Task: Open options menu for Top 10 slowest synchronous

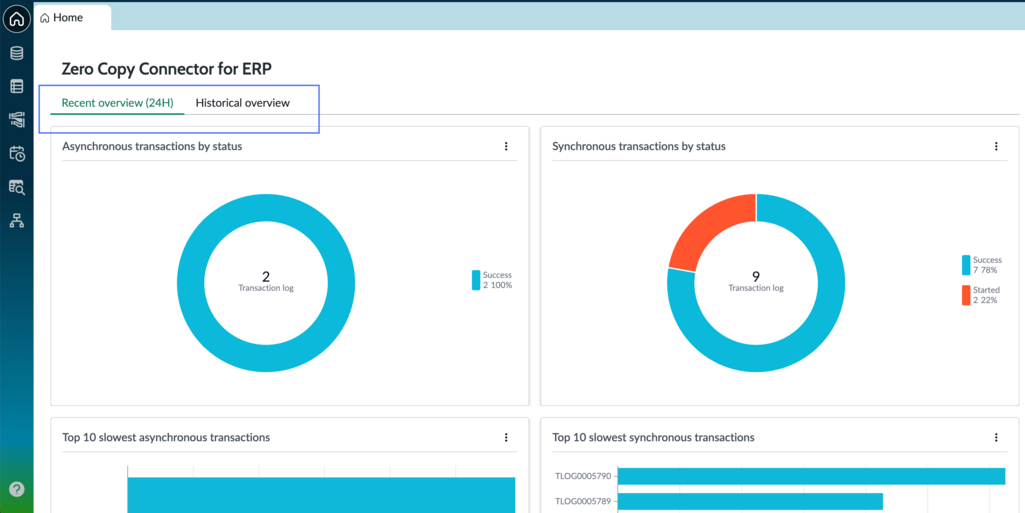Action: (x=996, y=437)
